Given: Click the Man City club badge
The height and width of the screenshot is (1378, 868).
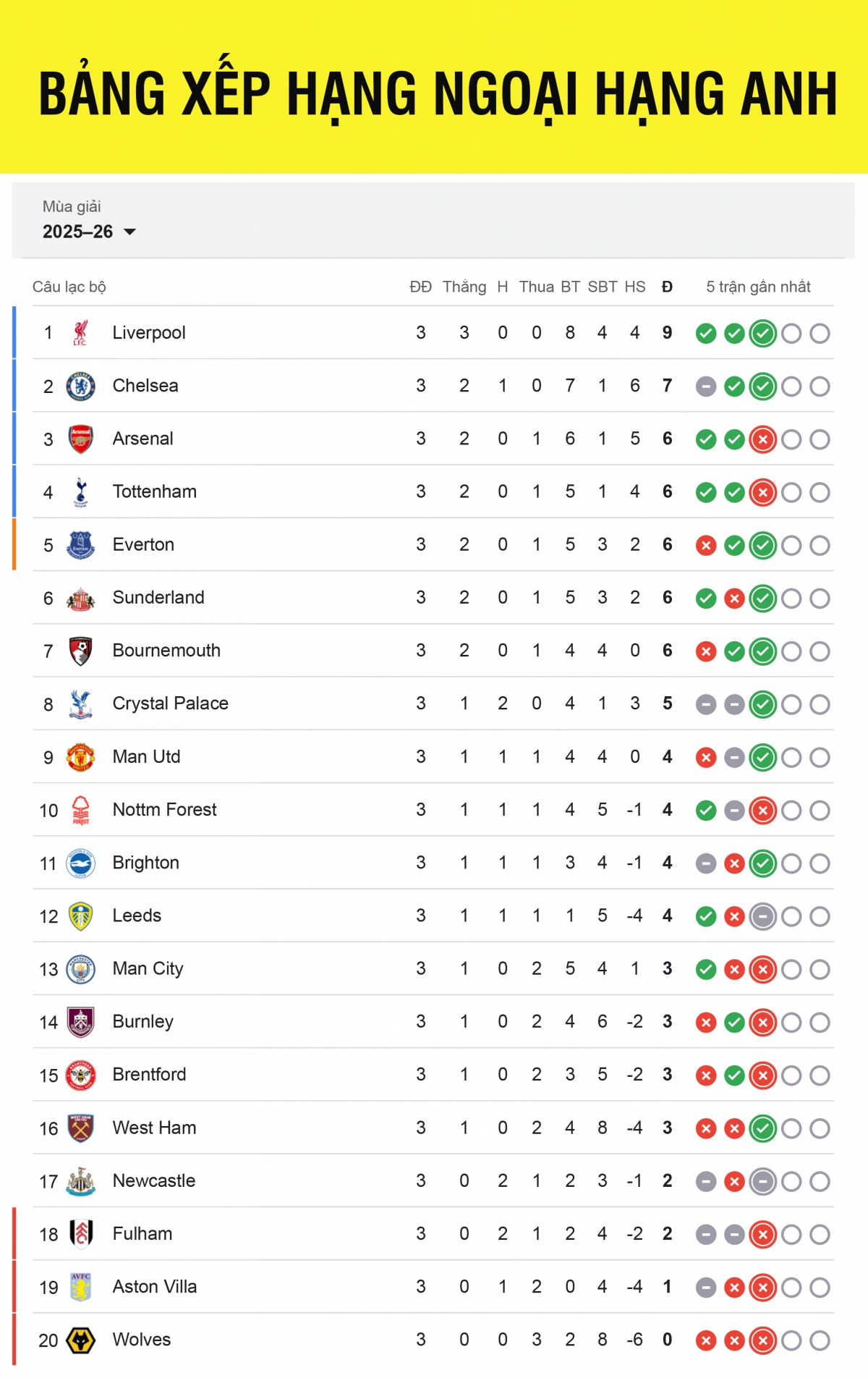Looking at the screenshot, I should [x=80, y=969].
